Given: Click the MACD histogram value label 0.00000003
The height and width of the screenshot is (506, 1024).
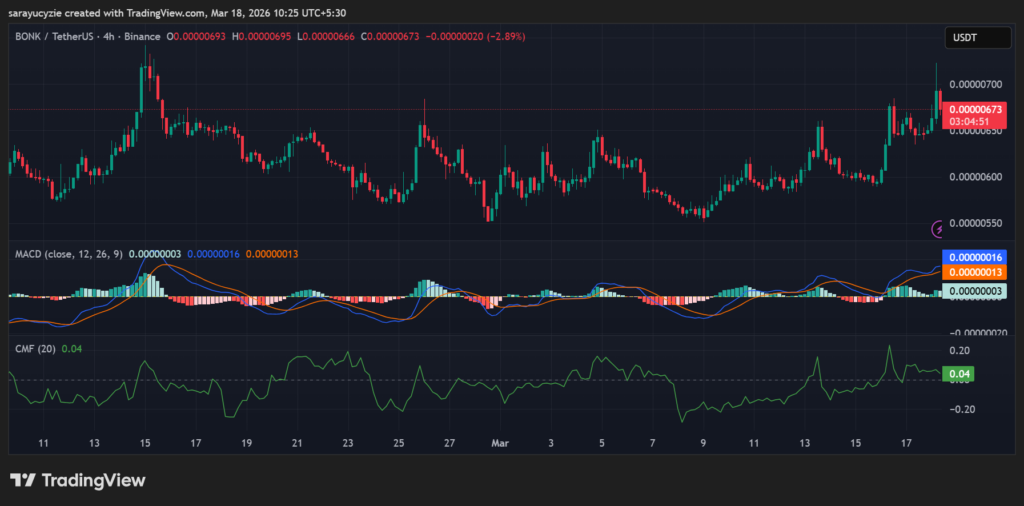Looking at the screenshot, I should (974, 291).
